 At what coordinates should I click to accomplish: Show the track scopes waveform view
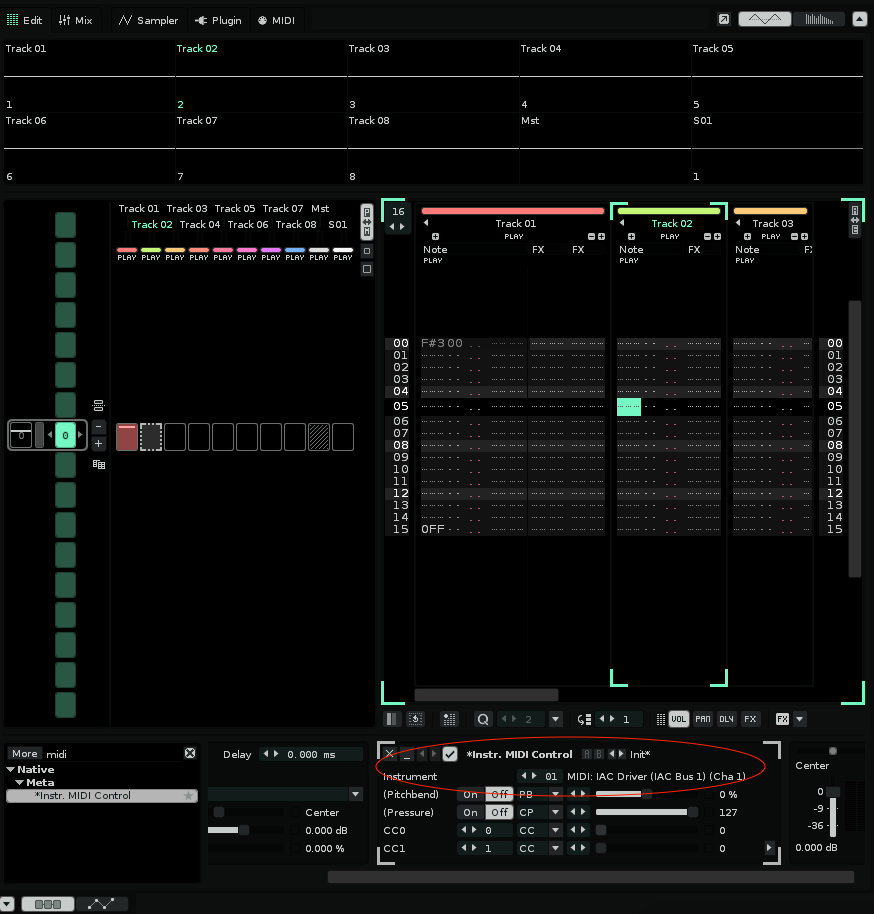pyautogui.click(x=764, y=19)
